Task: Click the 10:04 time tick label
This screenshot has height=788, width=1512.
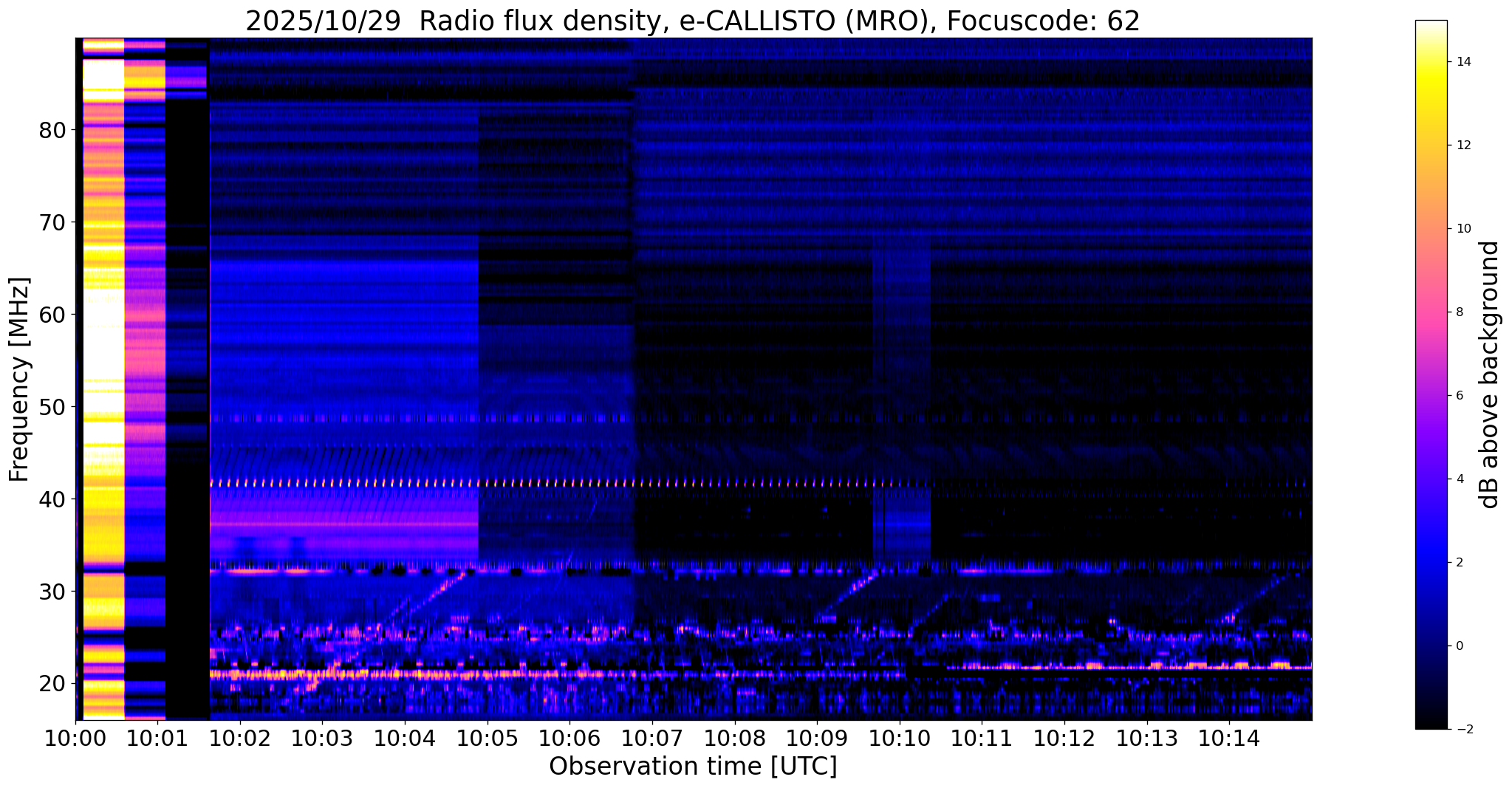Action: [405, 739]
